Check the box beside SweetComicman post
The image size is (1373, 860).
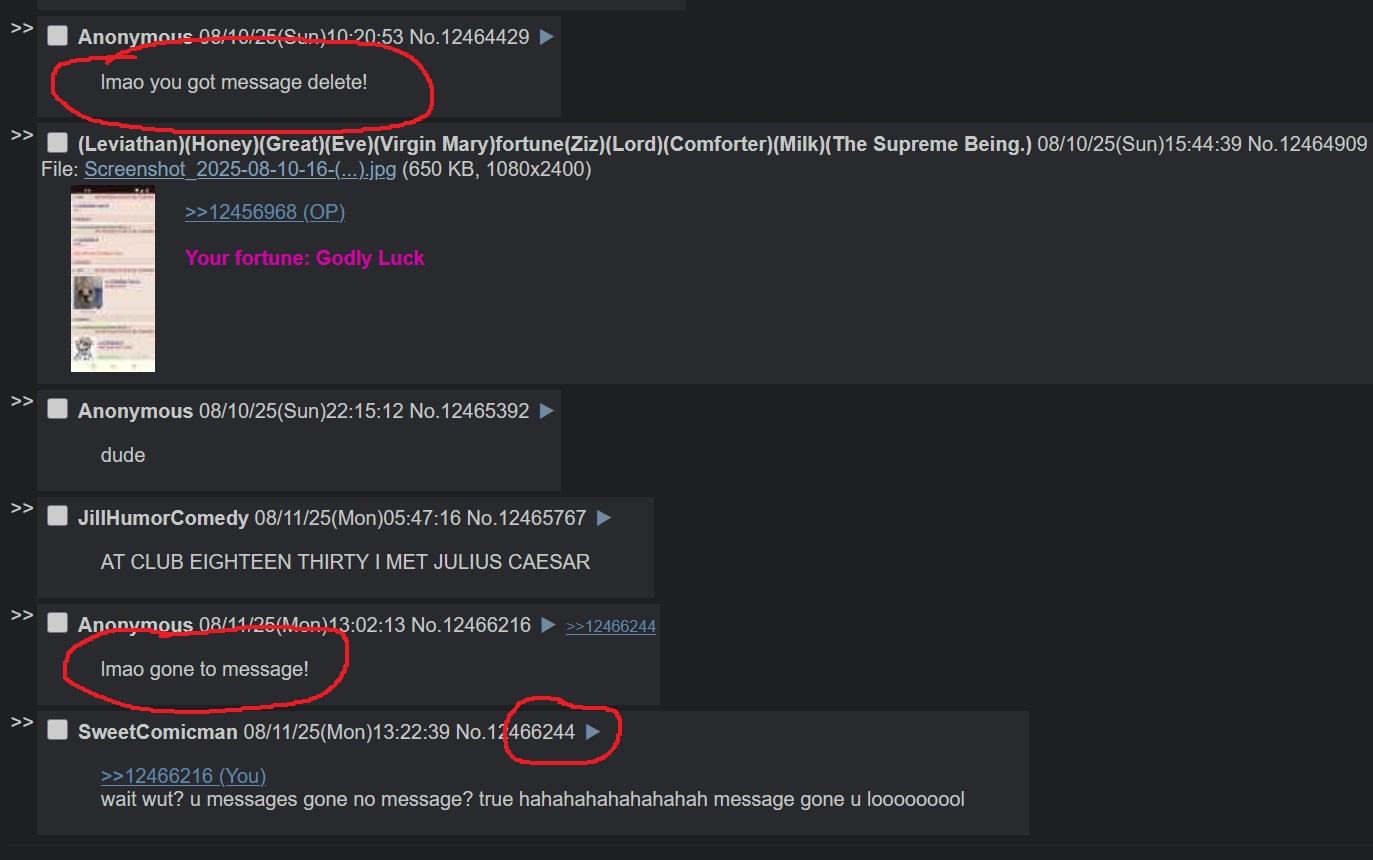[58, 731]
